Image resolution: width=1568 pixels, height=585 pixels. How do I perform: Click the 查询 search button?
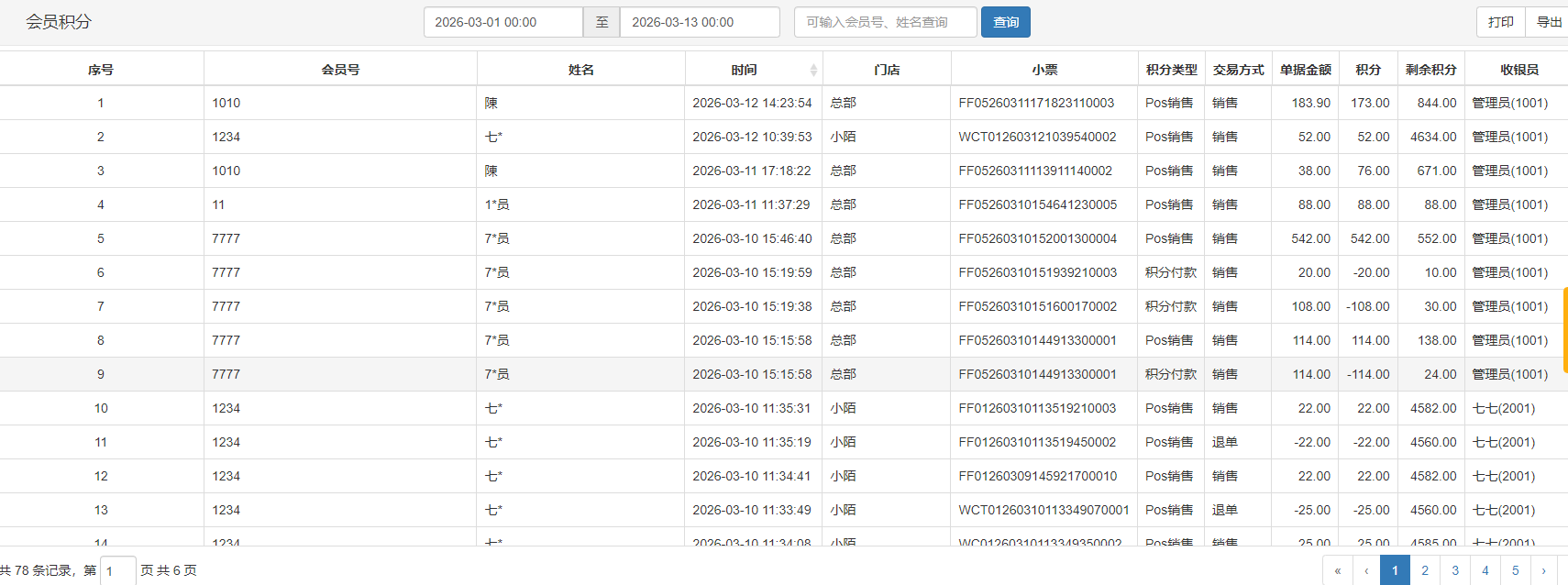pos(1005,22)
